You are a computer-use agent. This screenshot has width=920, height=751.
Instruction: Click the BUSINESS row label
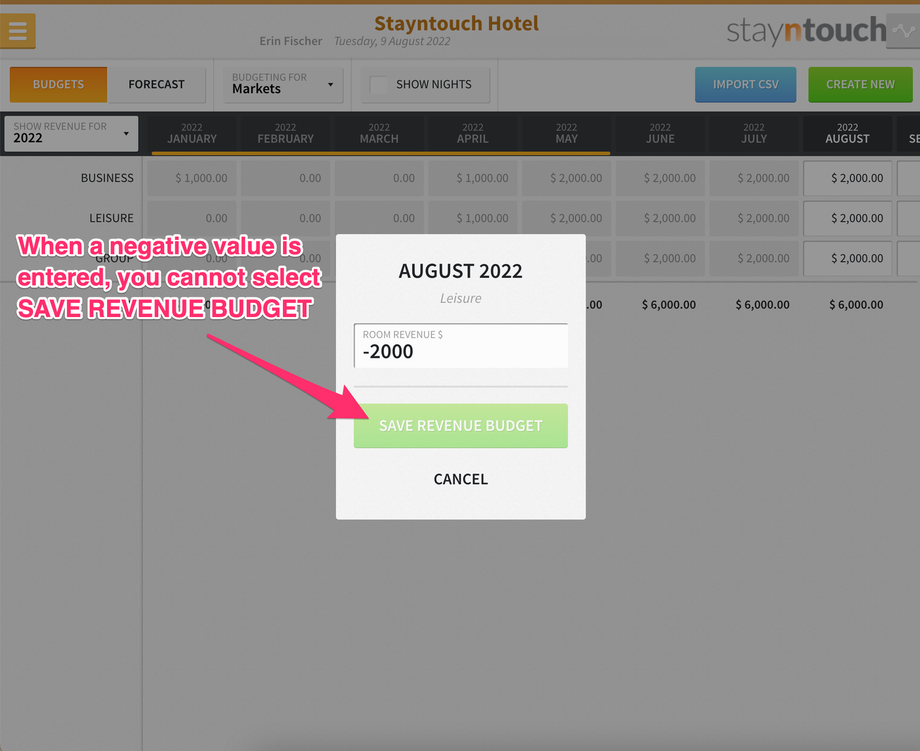[107, 178]
